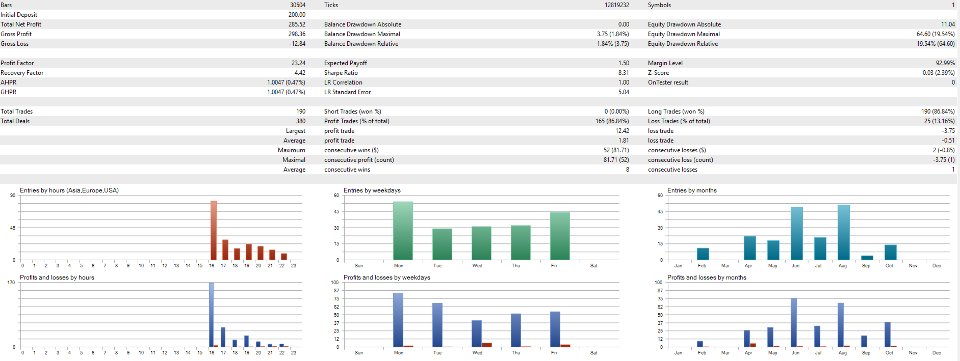The image size is (960, 361).
Task: Click the hour 16 blue bar in Profits and losses by hours
Action: pos(211,314)
